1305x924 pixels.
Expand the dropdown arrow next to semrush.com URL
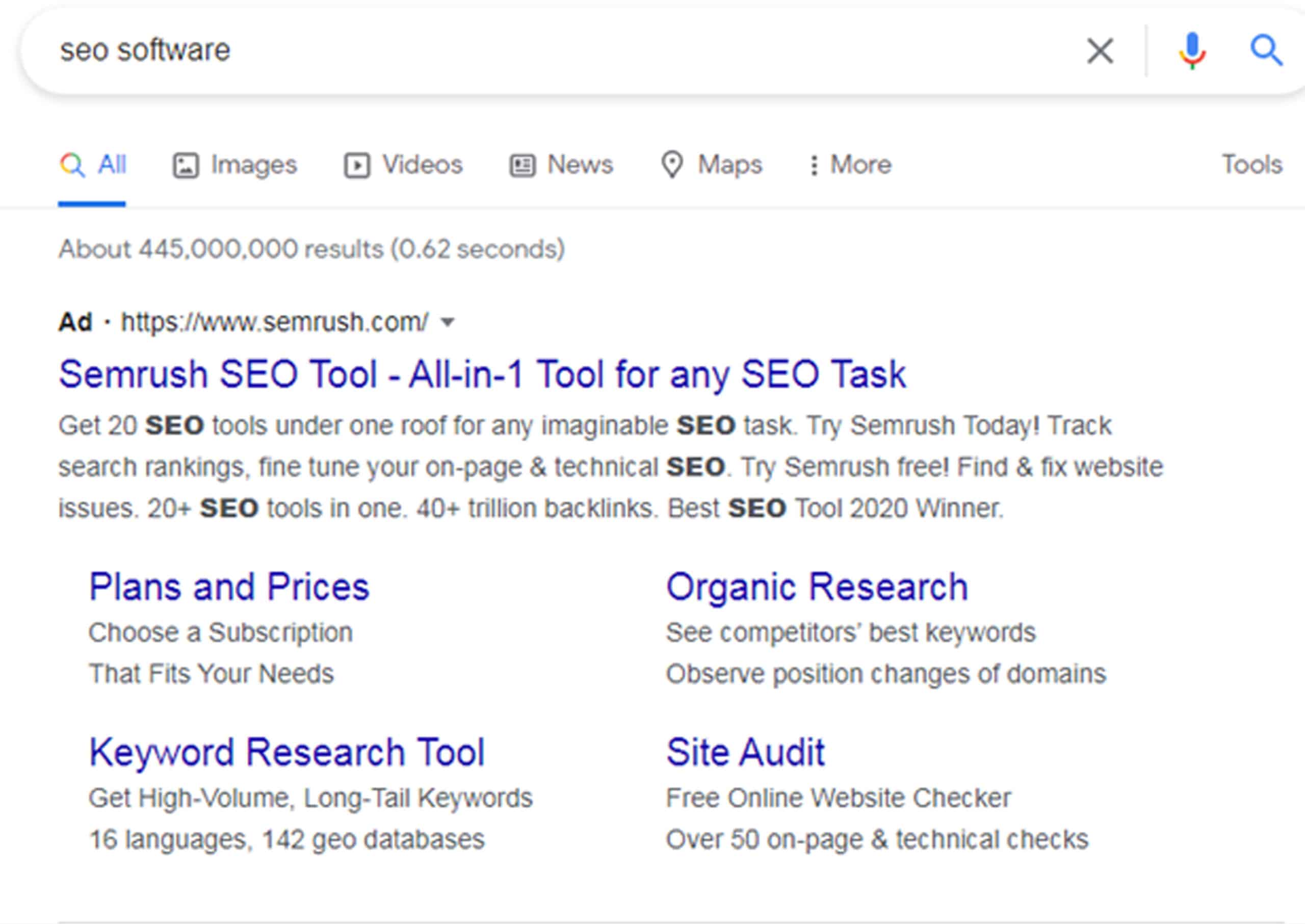point(448,323)
